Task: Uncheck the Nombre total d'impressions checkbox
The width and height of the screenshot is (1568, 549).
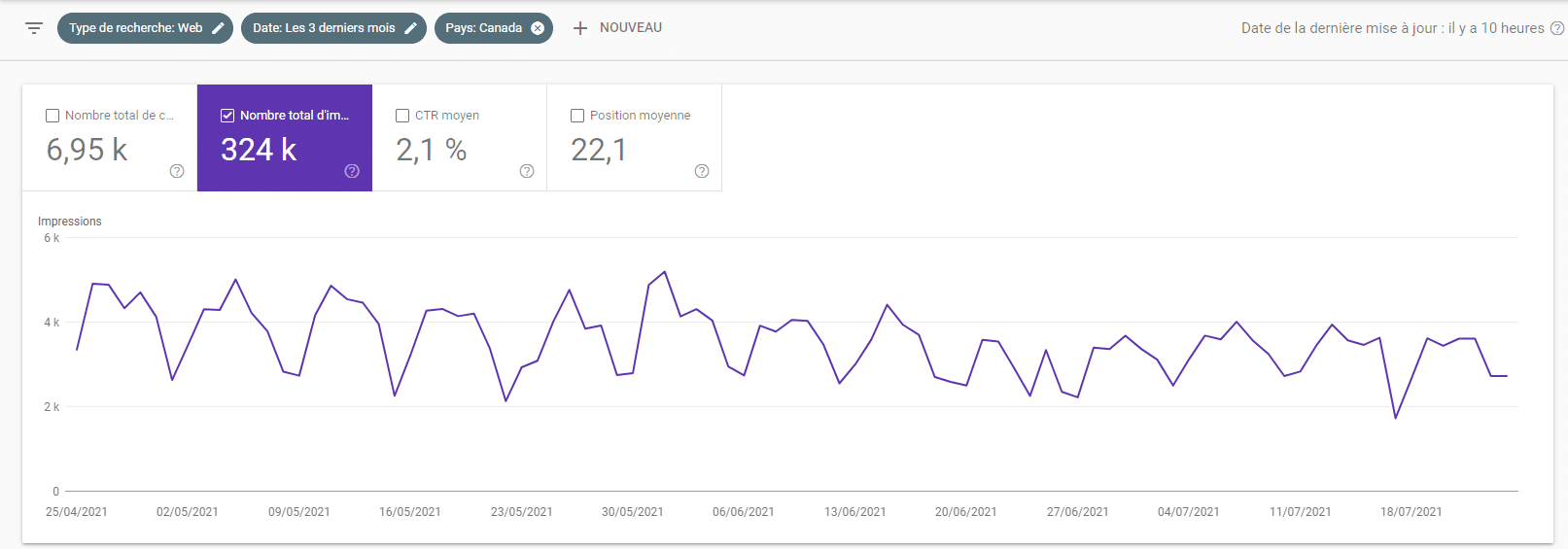Action: pyautogui.click(x=227, y=116)
